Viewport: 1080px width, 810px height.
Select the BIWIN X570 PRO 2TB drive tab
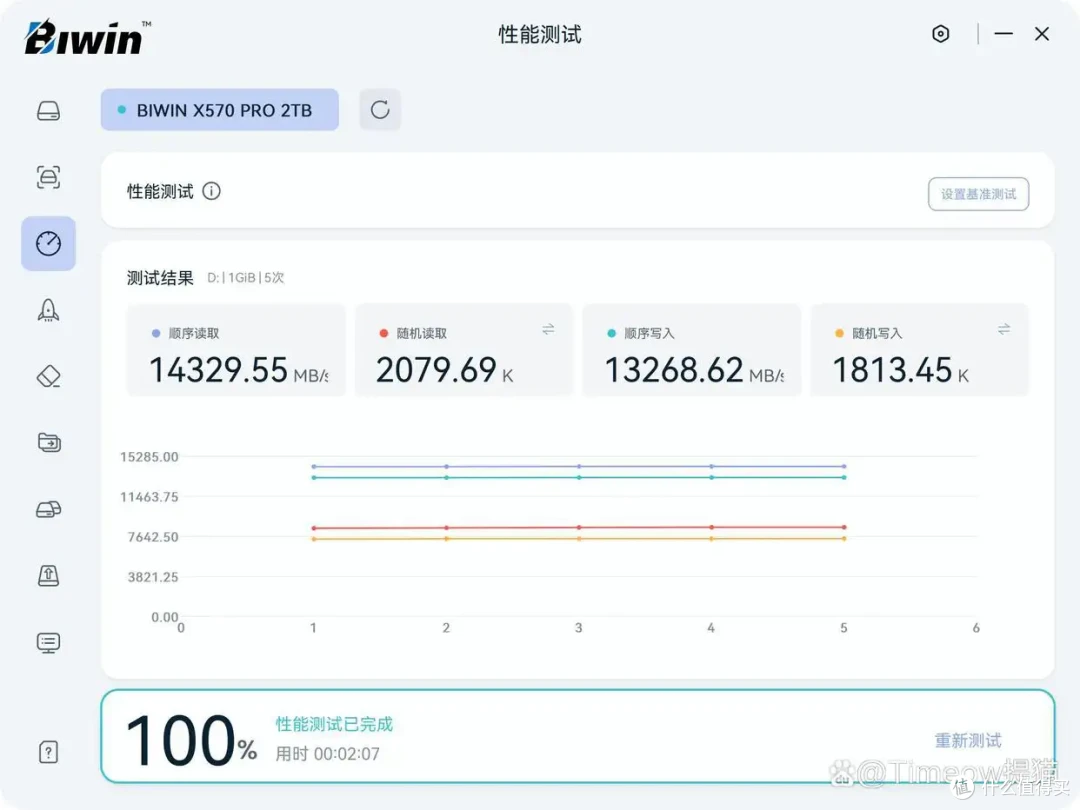point(220,110)
